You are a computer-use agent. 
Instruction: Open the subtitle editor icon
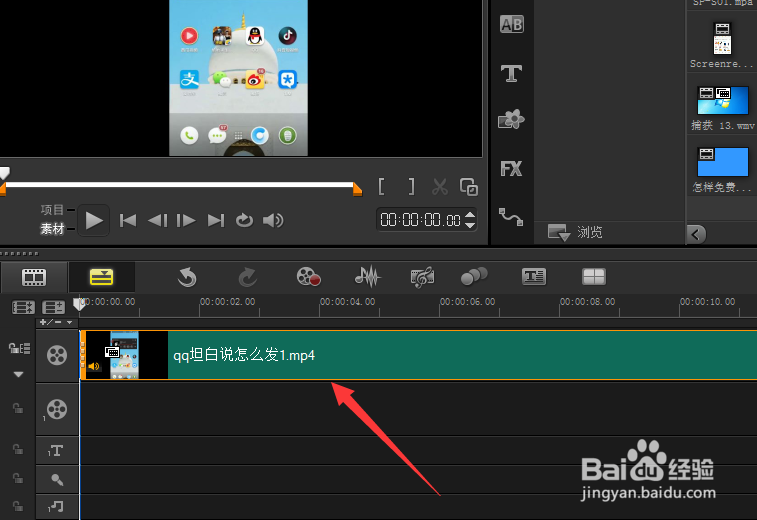(534, 277)
